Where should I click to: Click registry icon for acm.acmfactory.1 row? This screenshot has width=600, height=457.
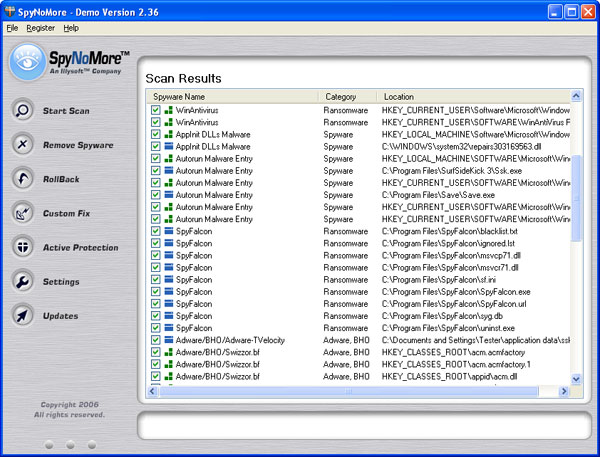(x=169, y=364)
